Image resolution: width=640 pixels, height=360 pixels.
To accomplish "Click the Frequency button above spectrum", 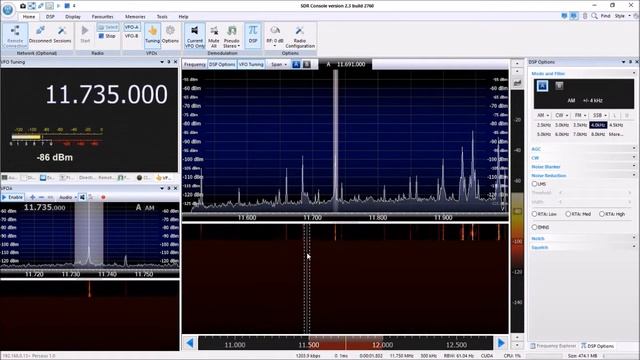I will [x=195, y=64].
